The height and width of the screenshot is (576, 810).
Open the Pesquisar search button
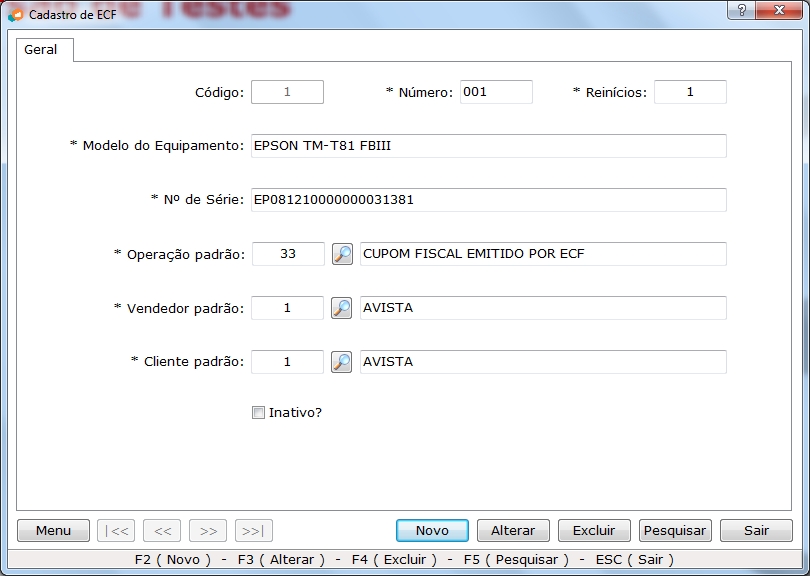(675, 531)
